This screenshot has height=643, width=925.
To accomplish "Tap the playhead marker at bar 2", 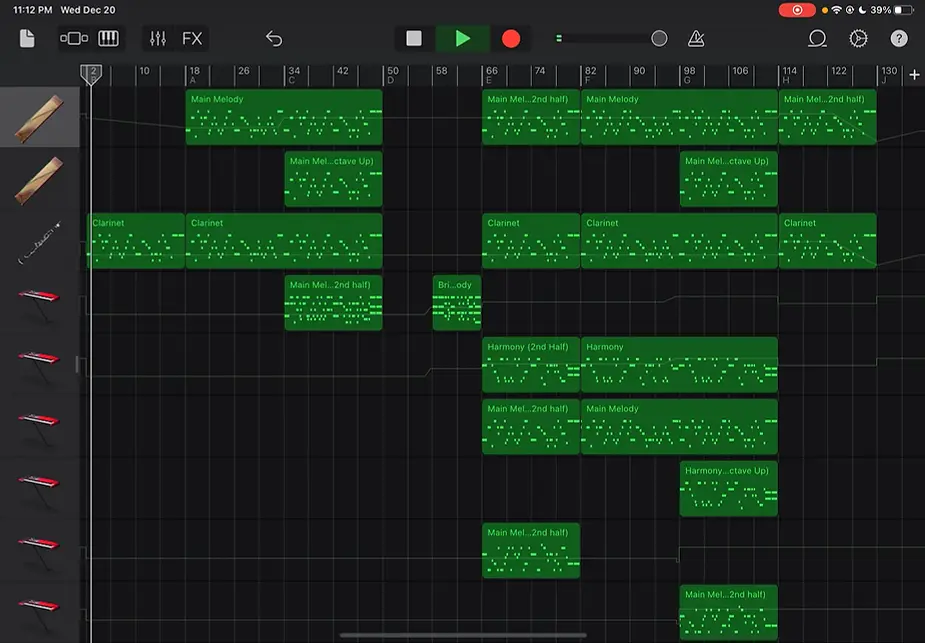I will pyautogui.click(x=91, y=74).
